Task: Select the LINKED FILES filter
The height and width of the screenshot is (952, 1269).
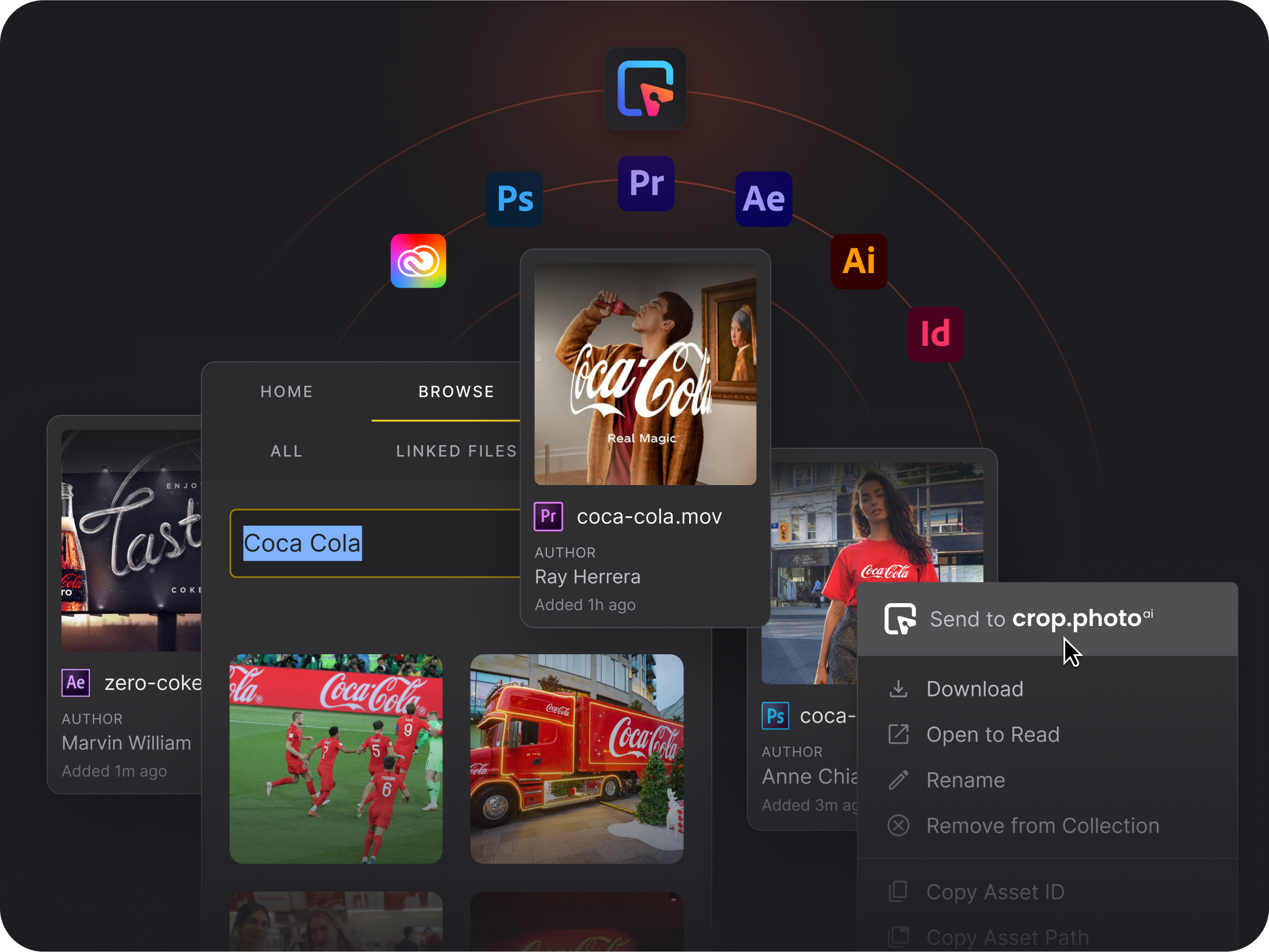Action: click(x=456, y=451)
